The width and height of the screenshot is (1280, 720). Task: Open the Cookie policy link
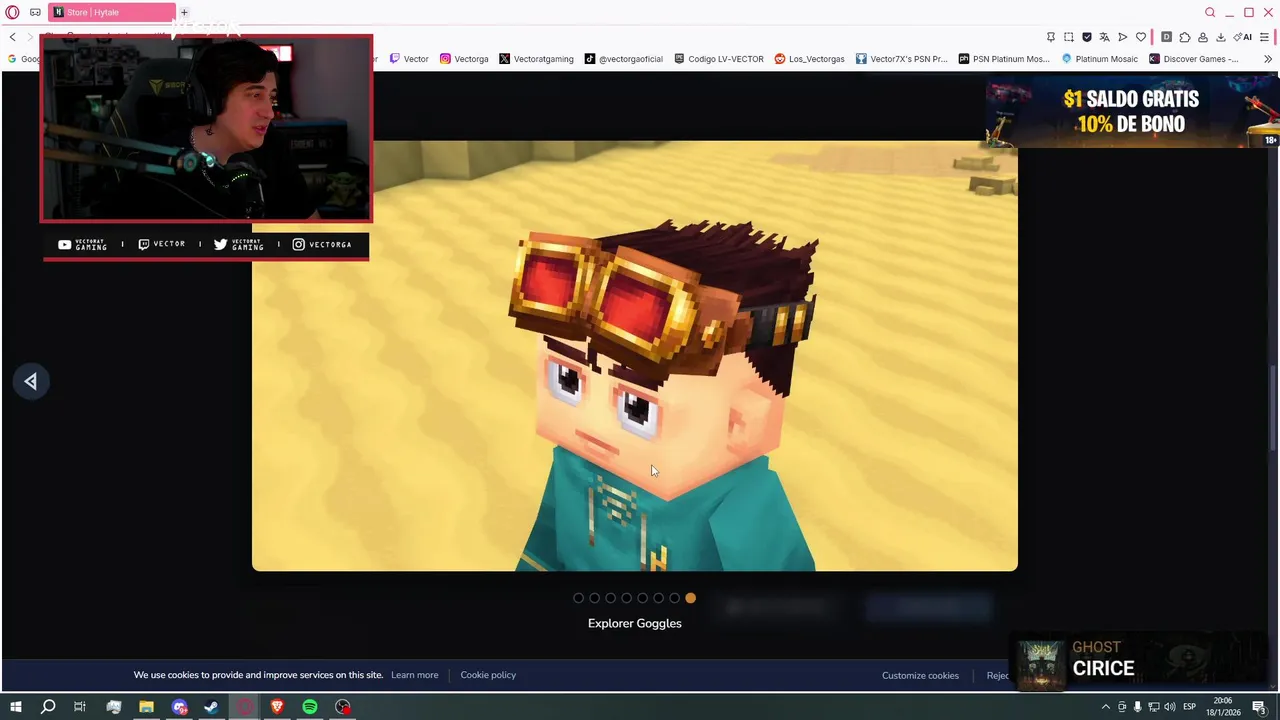tap(488, 675)
